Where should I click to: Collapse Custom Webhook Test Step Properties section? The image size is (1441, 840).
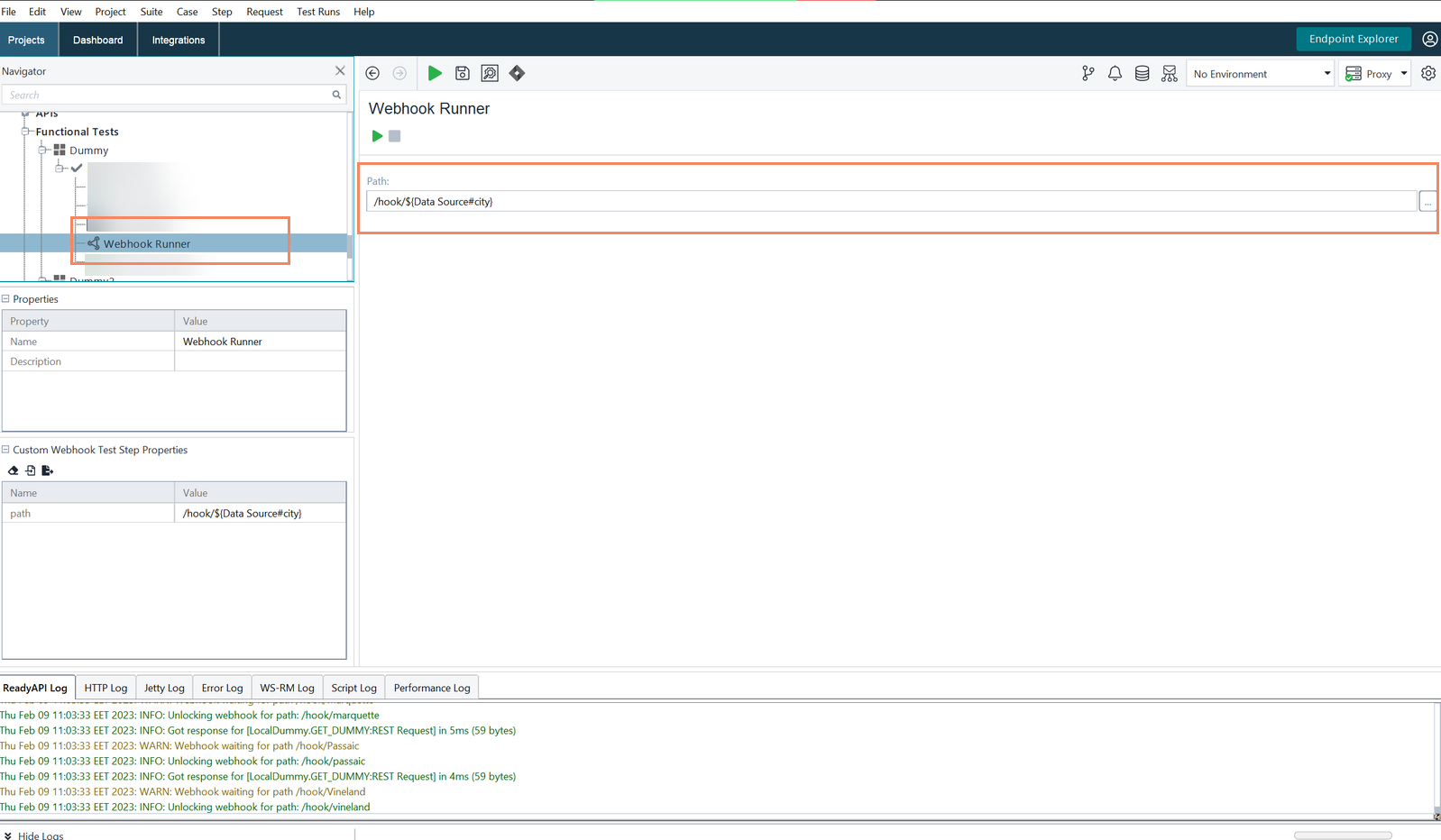click(5, 450)
